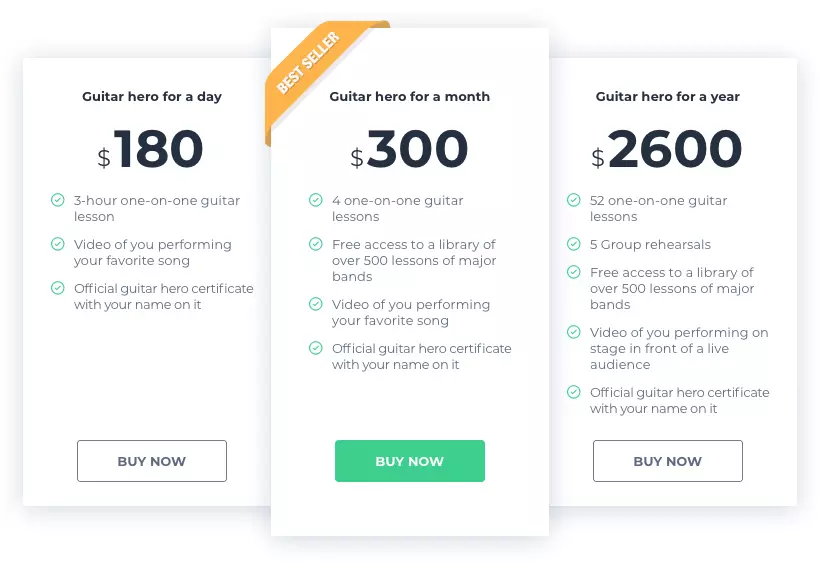Select the Guitar hero for a year heading
The height and width of the screenshot is (586, 820).
(667, 97)
